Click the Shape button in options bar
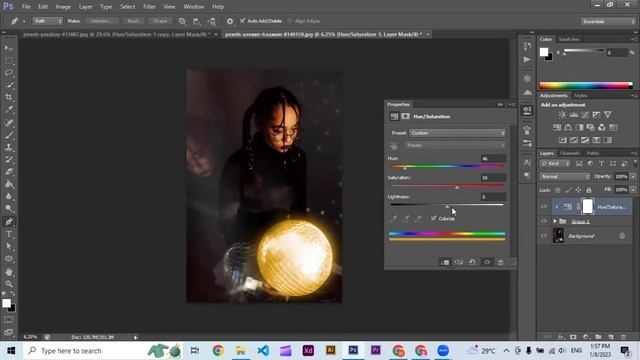 coord(160,21)
